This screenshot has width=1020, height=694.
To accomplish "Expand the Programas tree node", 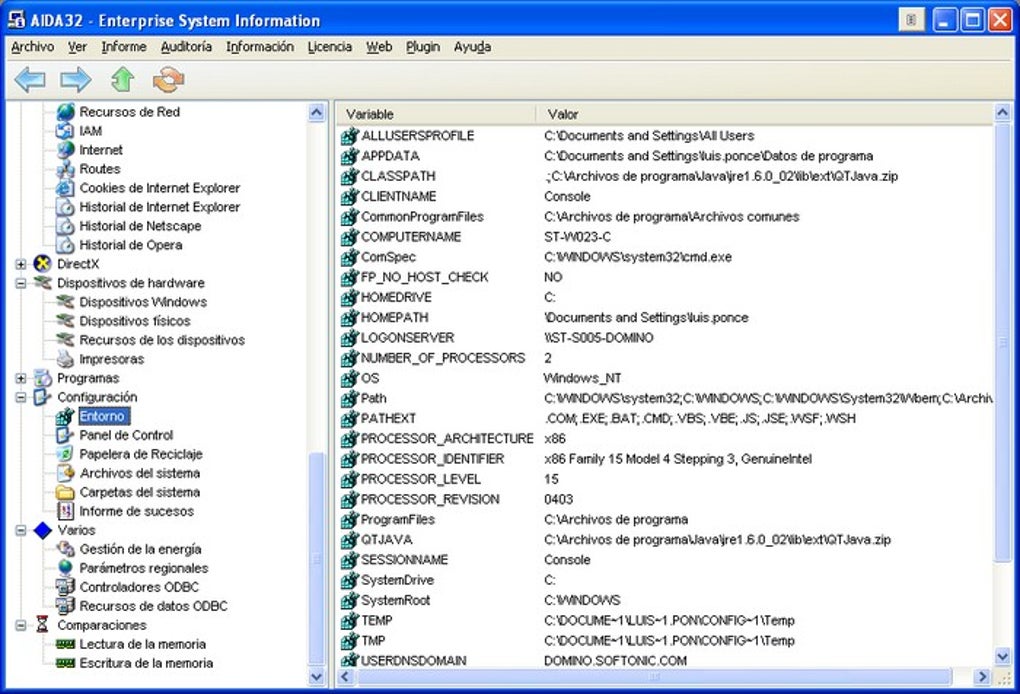I will pyautogui.click(x=21, y=378).
